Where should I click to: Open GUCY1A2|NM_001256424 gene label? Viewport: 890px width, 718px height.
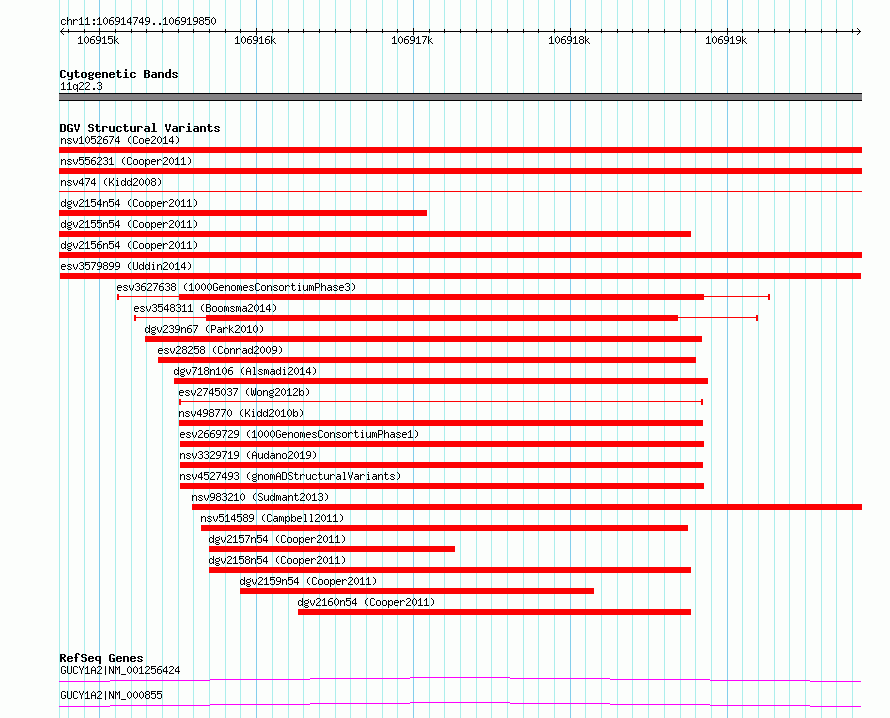tap(120, 670)
